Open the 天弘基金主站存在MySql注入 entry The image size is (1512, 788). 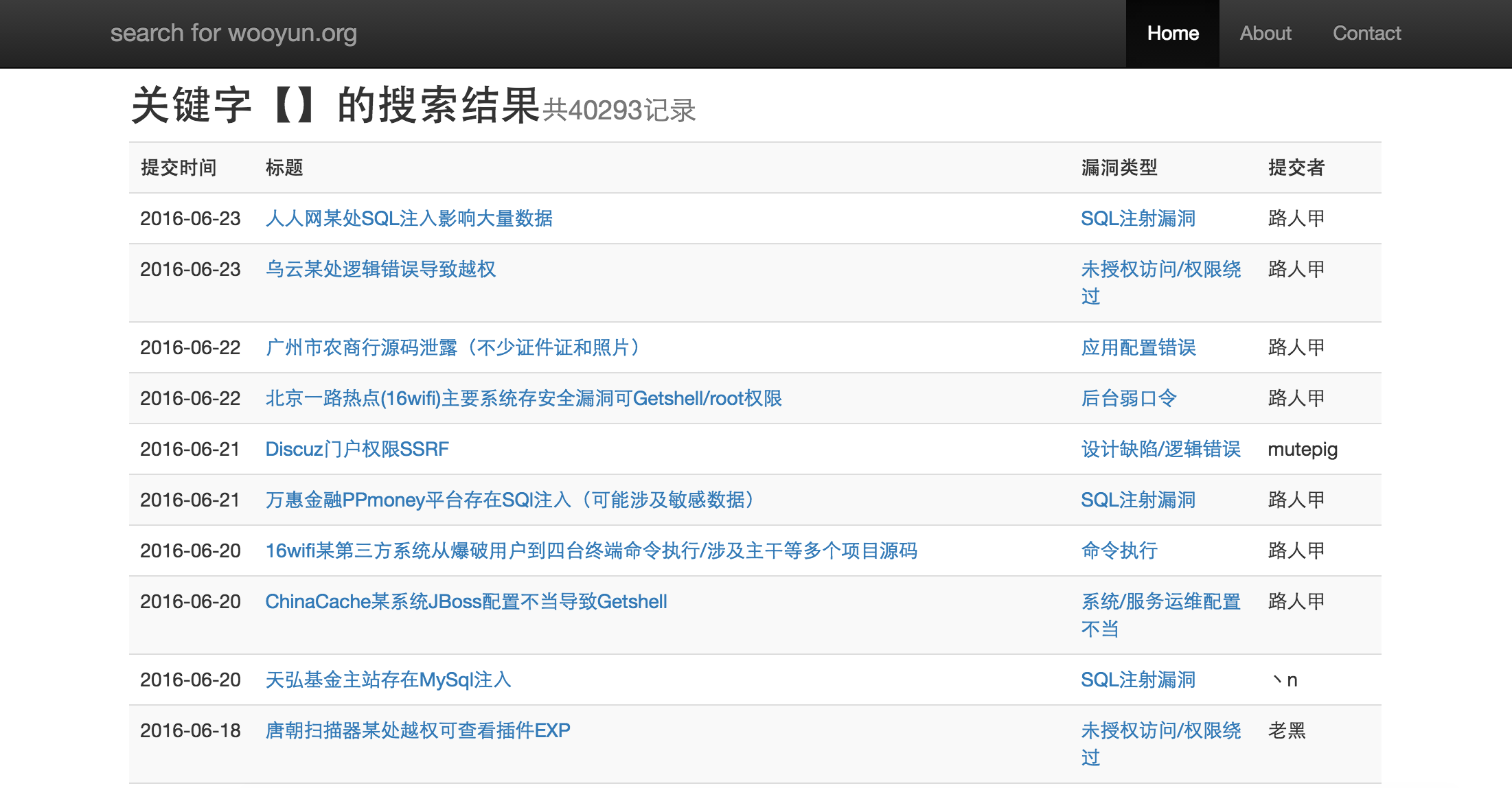[388, 680]
